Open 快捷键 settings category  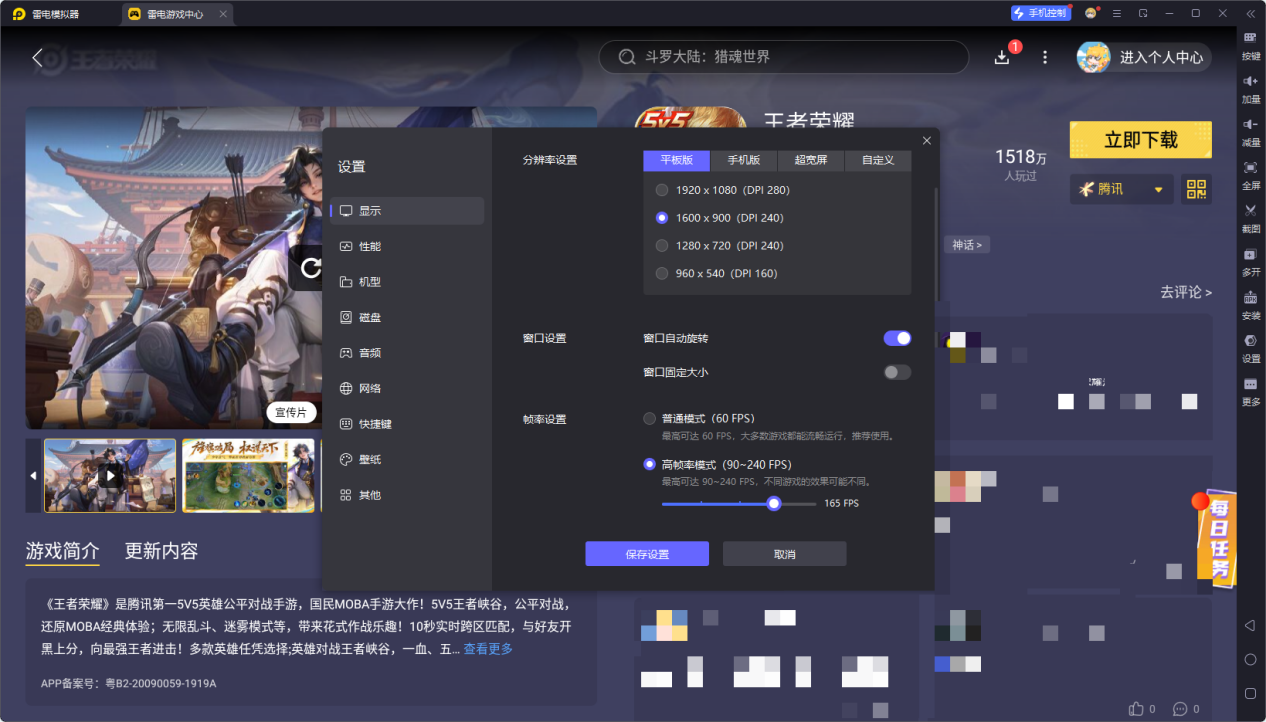(x=407, y=424)
